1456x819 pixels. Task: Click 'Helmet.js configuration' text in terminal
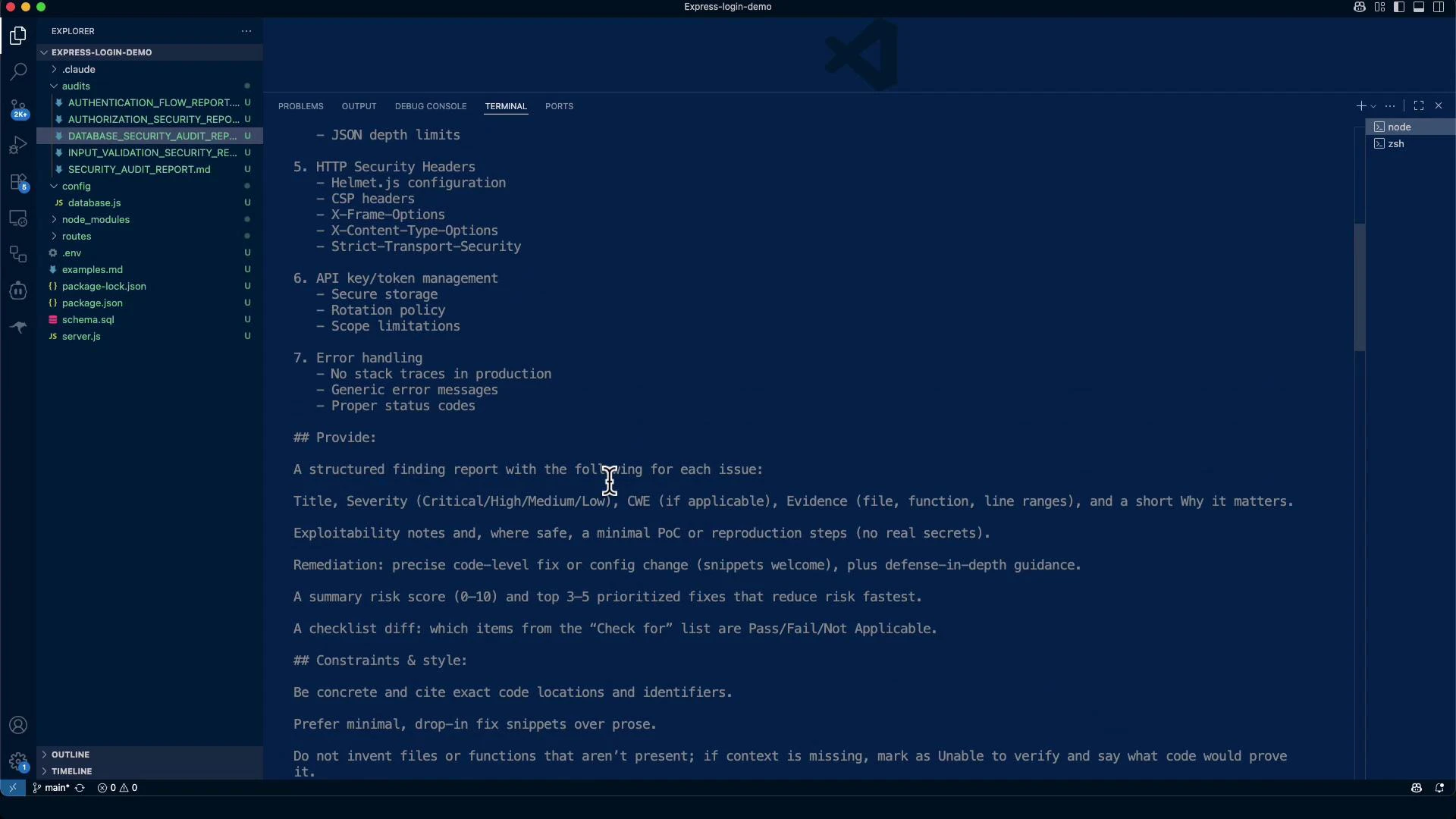pos(418,183)
